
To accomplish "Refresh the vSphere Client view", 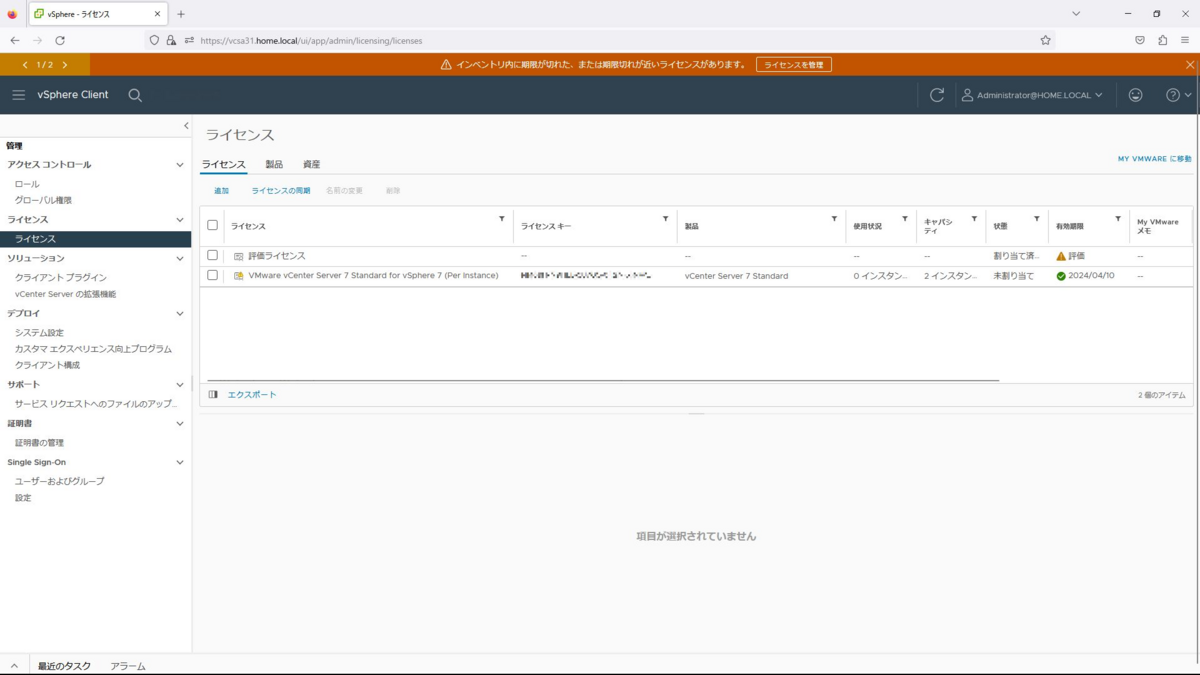I will coord(937,95).
